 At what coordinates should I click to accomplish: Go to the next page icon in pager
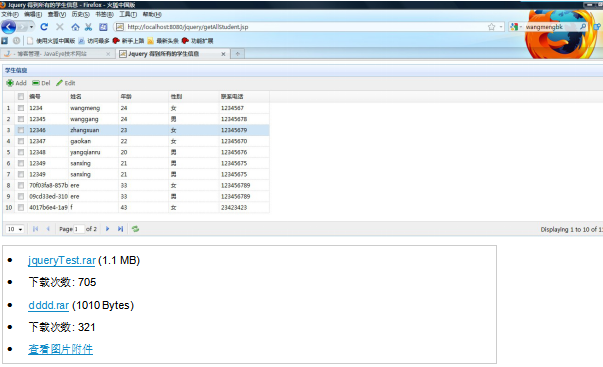click(x=107, y=229)
